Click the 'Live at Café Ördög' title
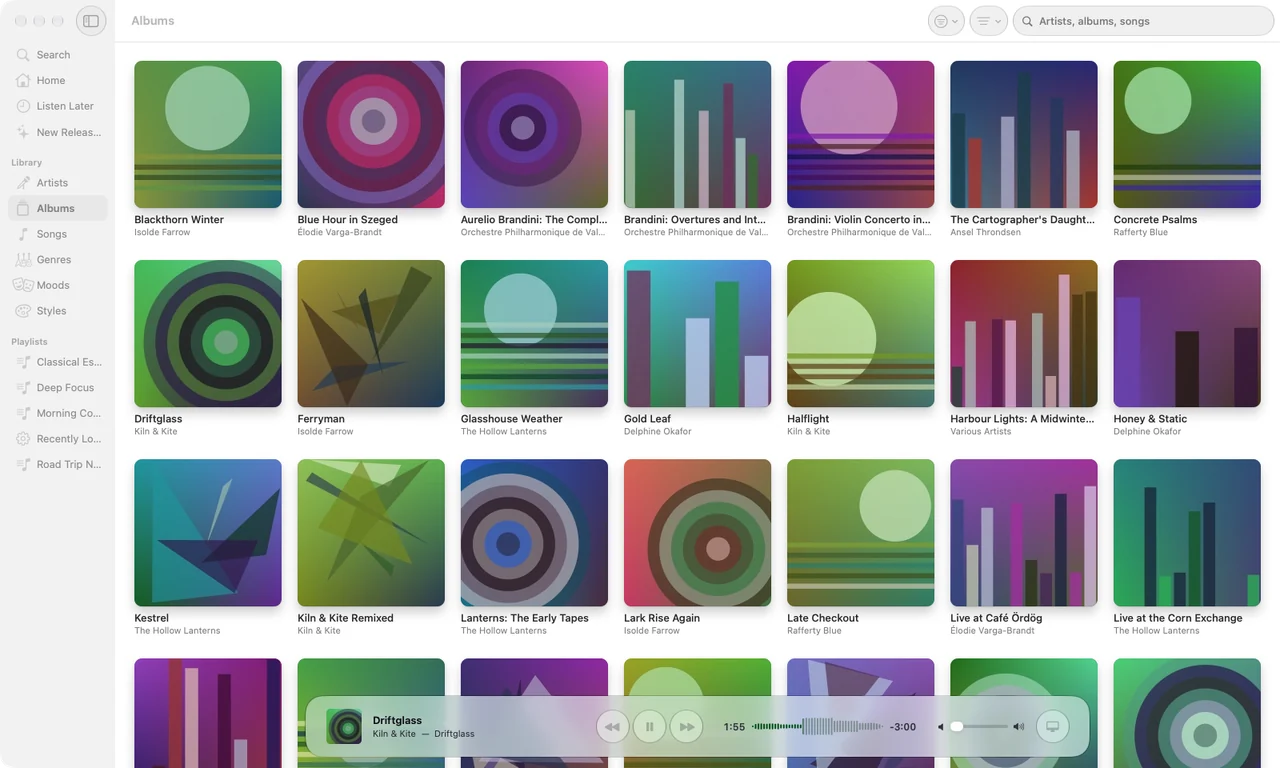 [x=996, y=618]
